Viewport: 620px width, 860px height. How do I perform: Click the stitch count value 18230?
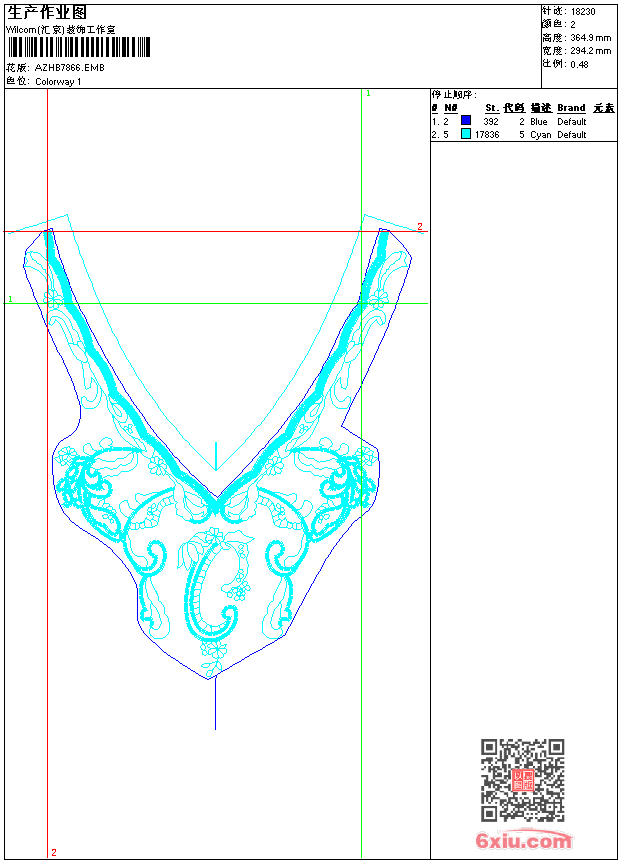pyautogui.click(x=583, y=11)
